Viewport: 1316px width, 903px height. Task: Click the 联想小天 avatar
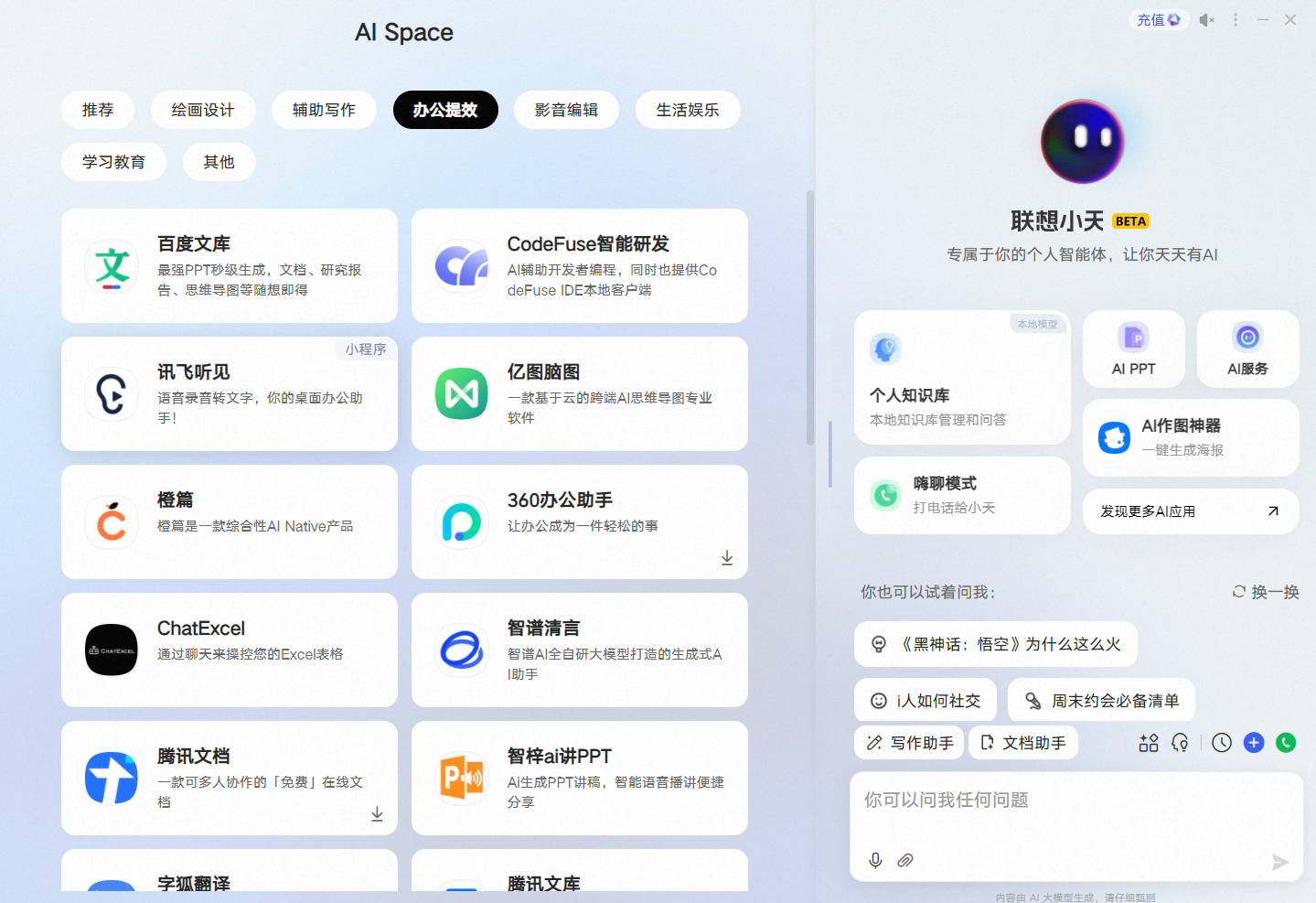click(x=1083, y=142)
